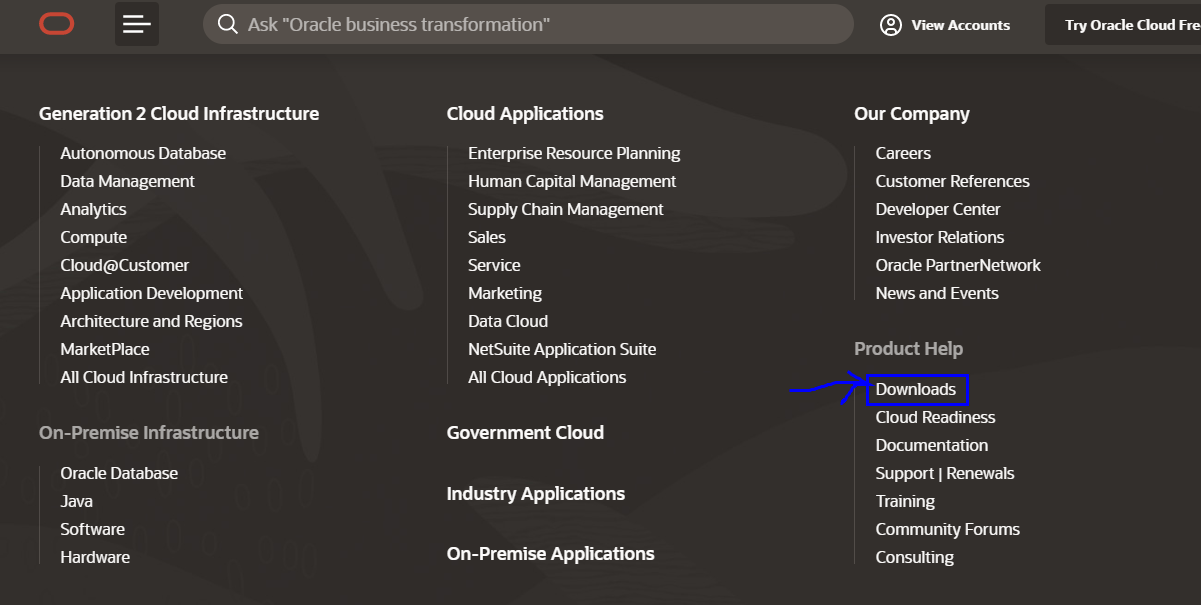Screen dimensions: 1201x605
Task: Open On-Premise Infrastructure heading
Action: 149,433
